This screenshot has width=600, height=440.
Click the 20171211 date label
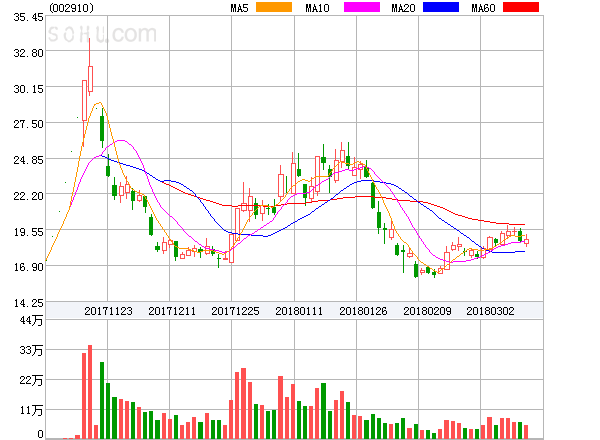click(172, 311)
